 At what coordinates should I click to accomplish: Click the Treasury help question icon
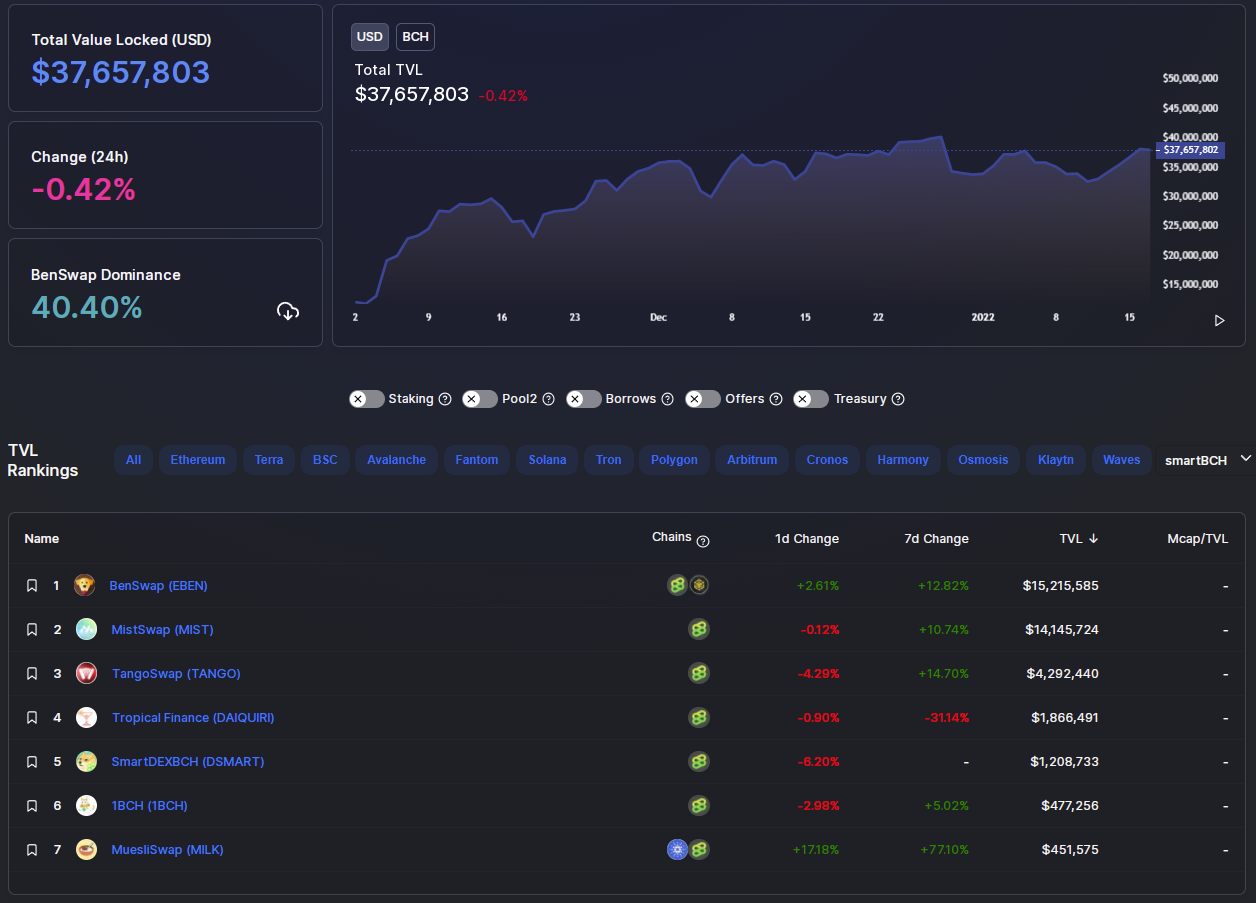click(898, 399)
